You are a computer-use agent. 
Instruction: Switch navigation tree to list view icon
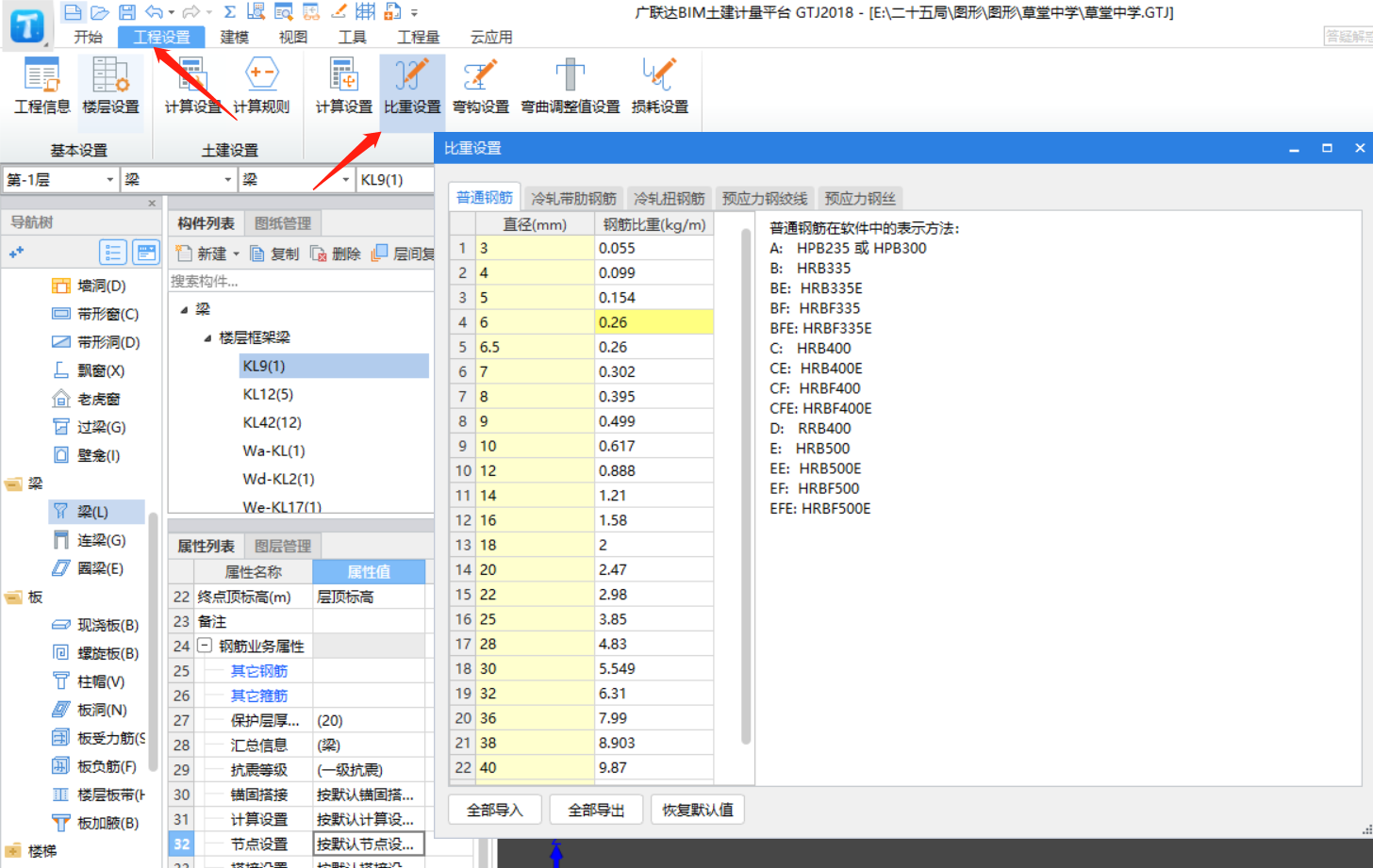coord(113,252)
